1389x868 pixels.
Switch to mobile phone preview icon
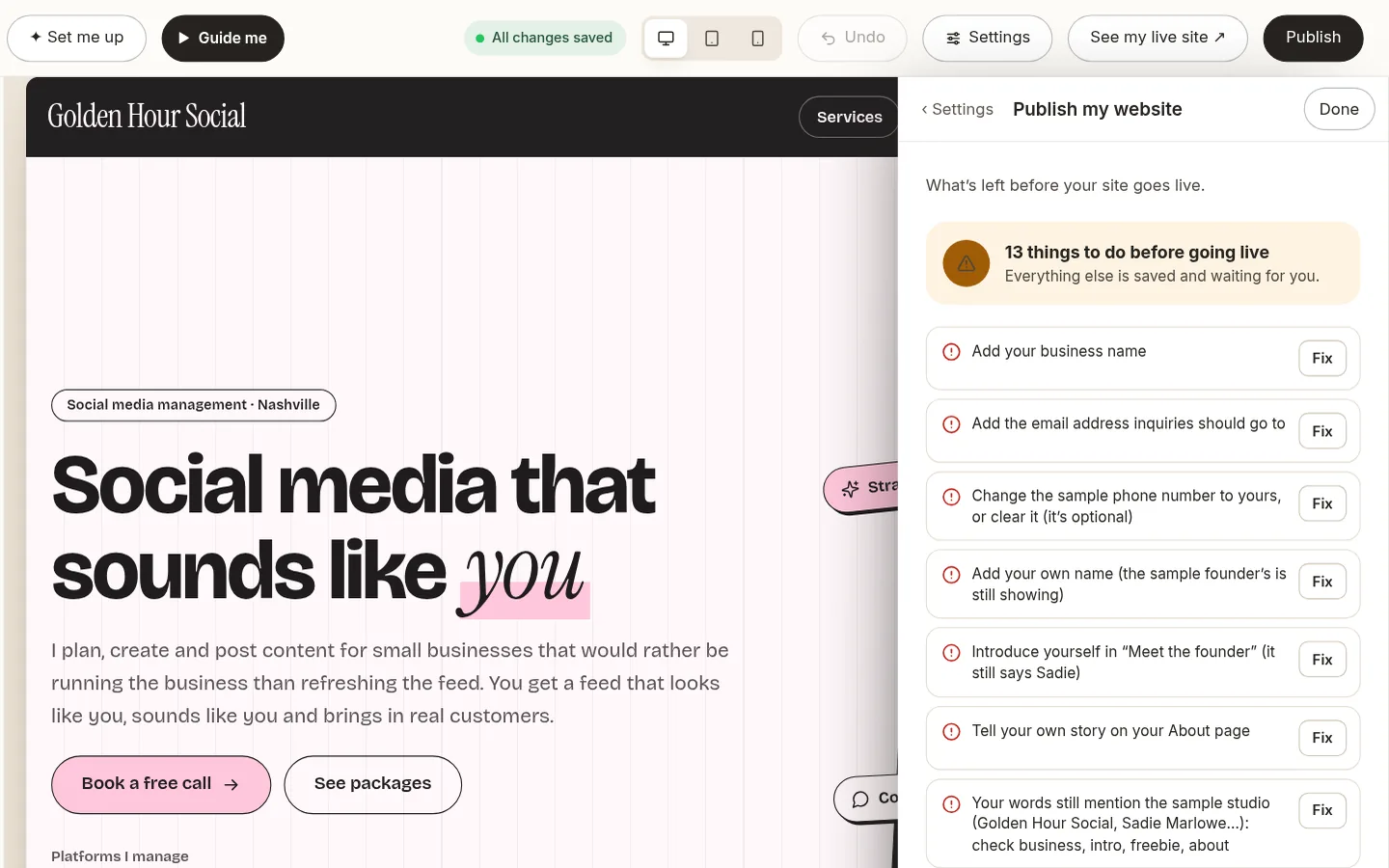pyautogui.click(x=758, y=39)
